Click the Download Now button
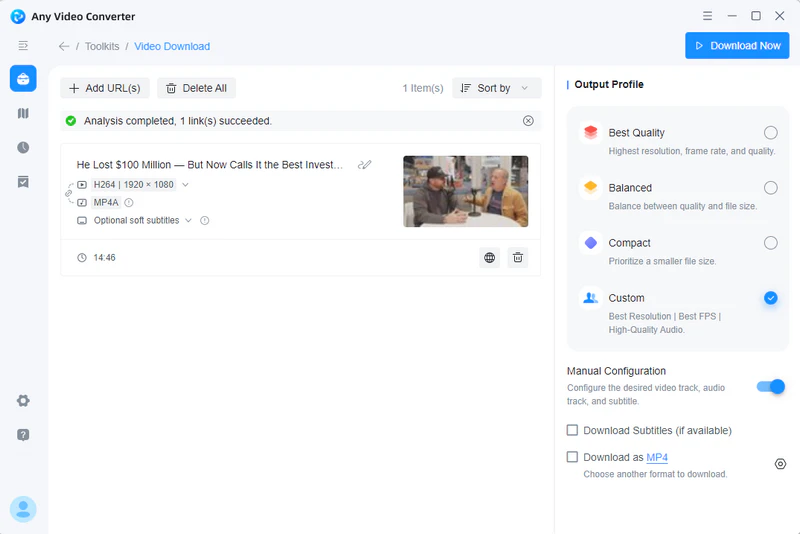The image size is (800, 534). pyautogui.click(x=737, y=46)
